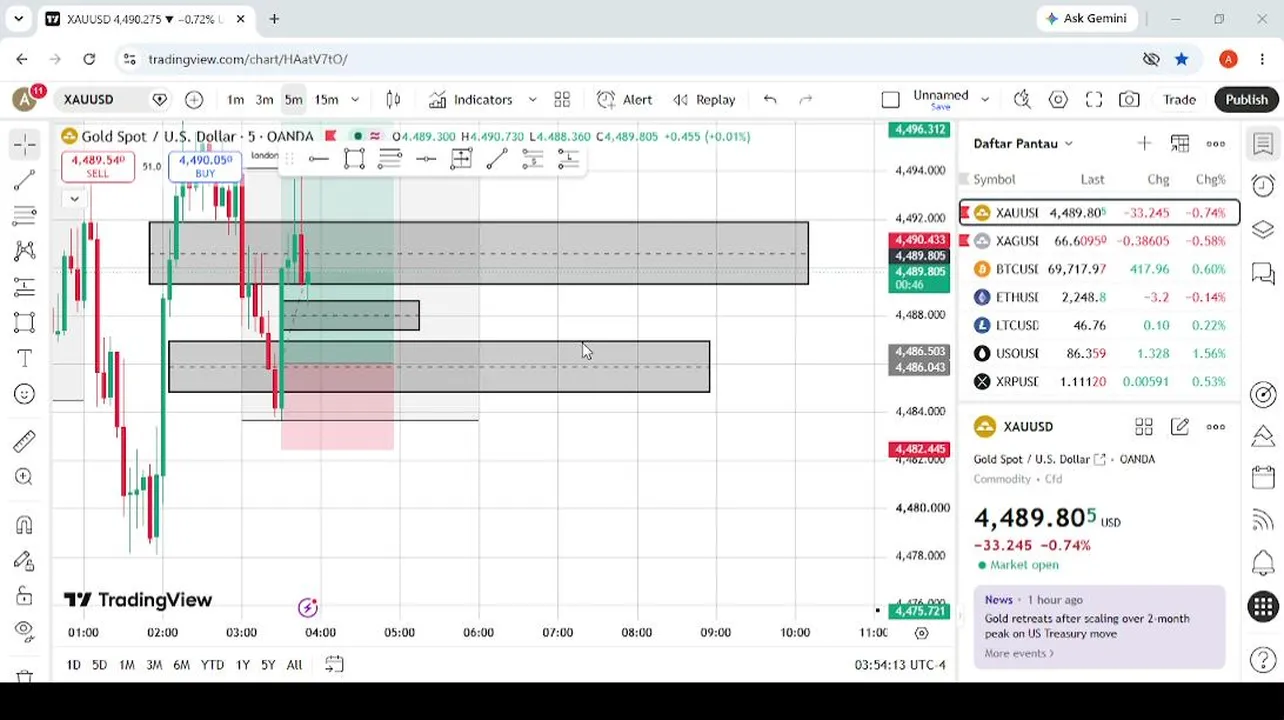This screenshot has height=720, width=1284.
Task: Expand favorite indicators dropdown arrow
Action: pos(532,99)
